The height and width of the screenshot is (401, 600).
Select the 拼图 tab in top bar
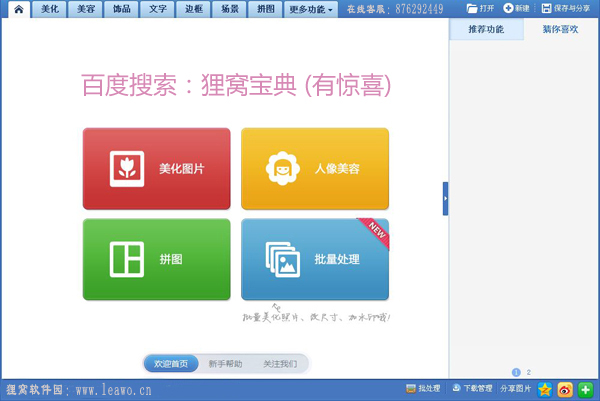point(265,9)
